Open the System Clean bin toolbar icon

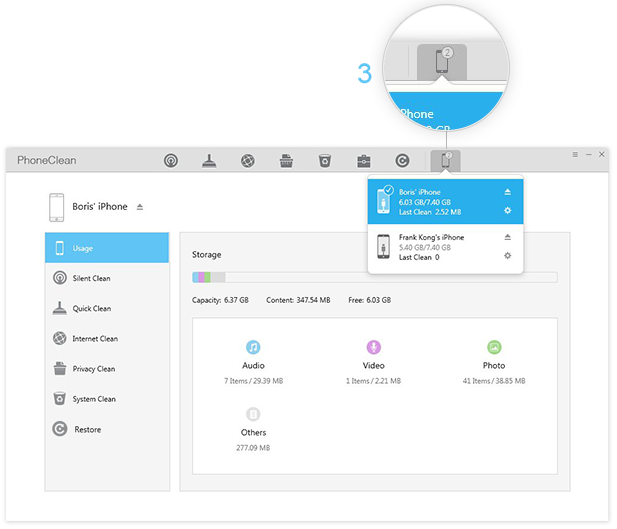pyautogui.click(x=324, y=160)
